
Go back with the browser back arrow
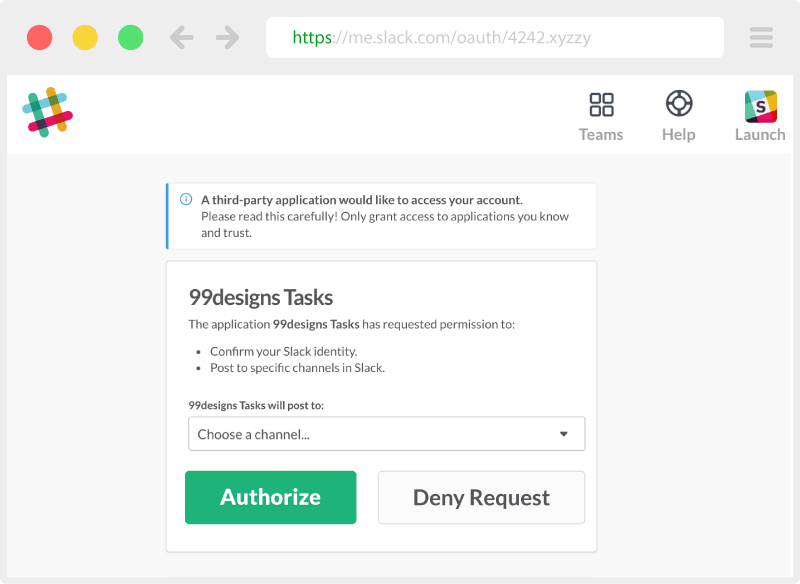coord(182,37)
